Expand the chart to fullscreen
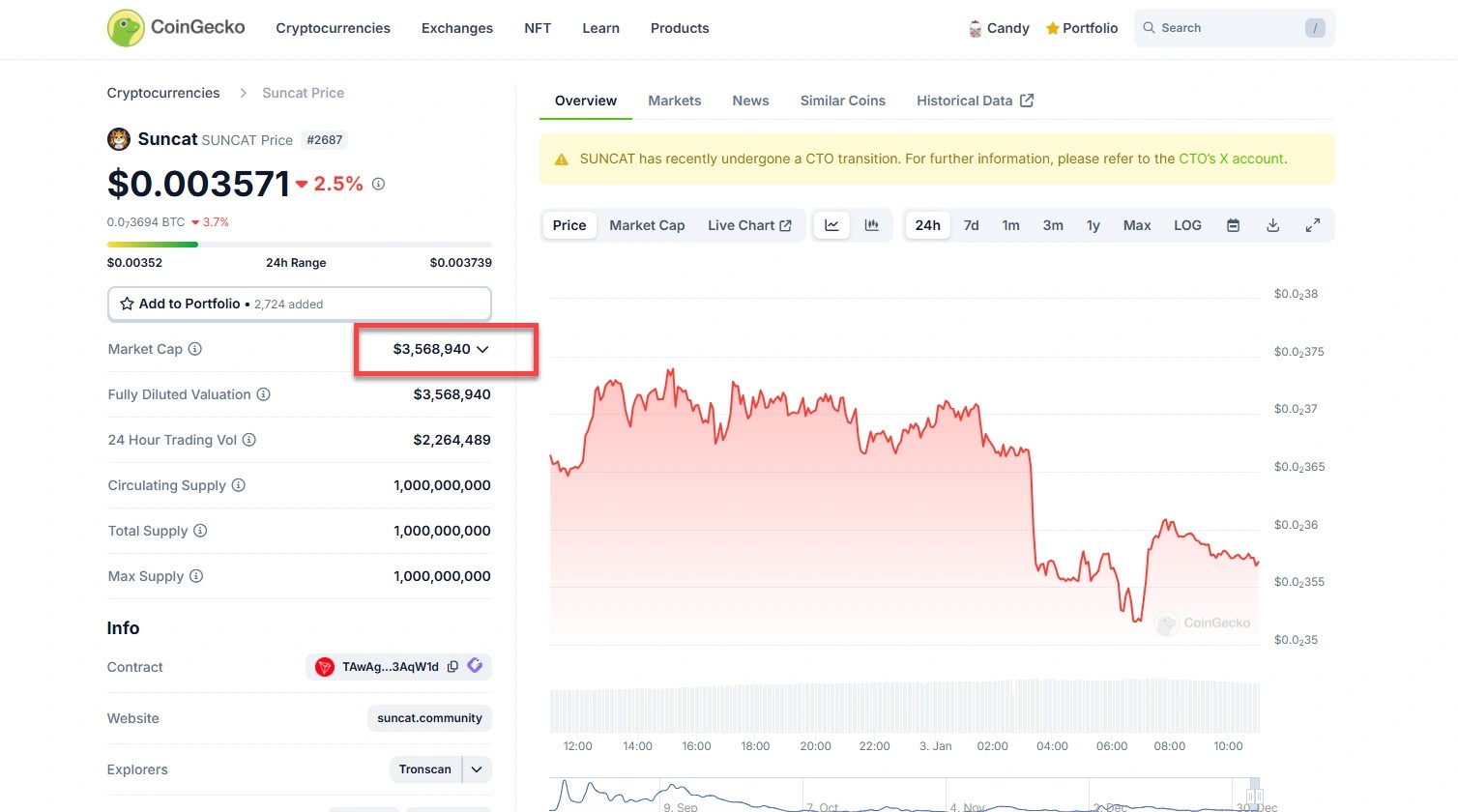1458x812 pixels. (x=1313, y=225)
